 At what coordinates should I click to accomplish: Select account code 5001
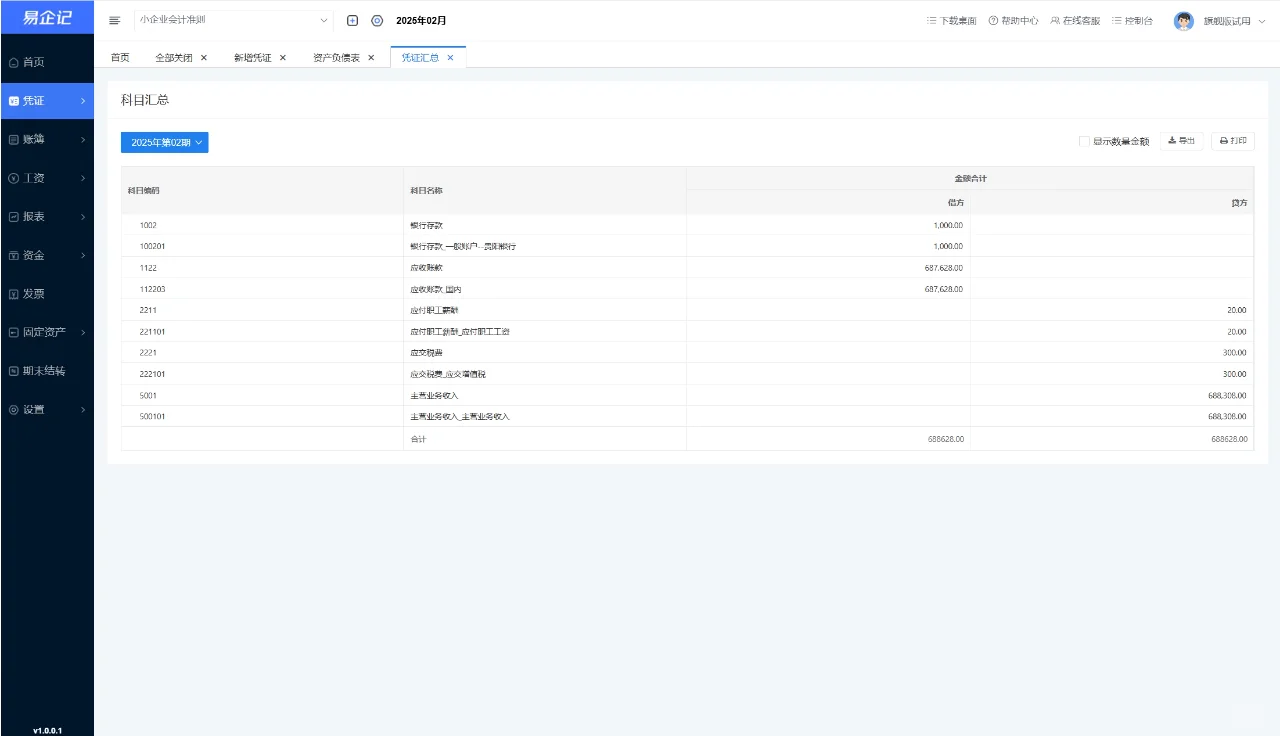pyautogui.click(x=148, y=395)
